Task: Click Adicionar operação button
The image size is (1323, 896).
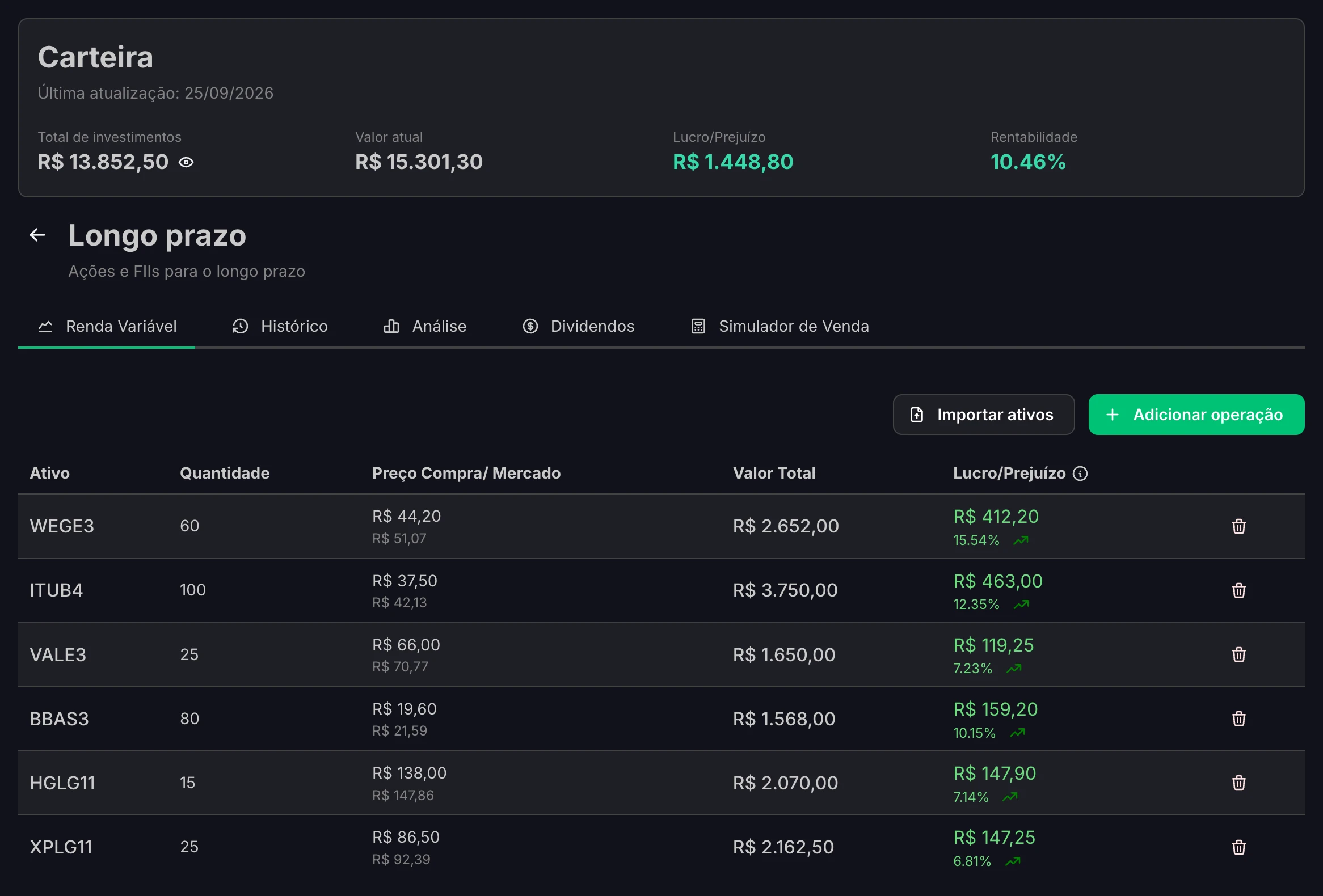Action: (x=1196, y=415)
